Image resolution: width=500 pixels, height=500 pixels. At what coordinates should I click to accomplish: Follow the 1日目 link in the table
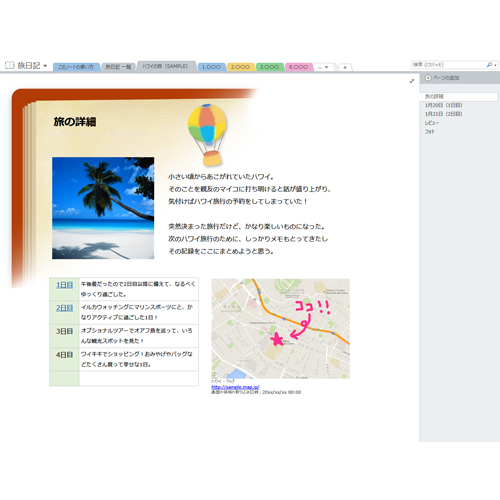[x=64, y=285]
